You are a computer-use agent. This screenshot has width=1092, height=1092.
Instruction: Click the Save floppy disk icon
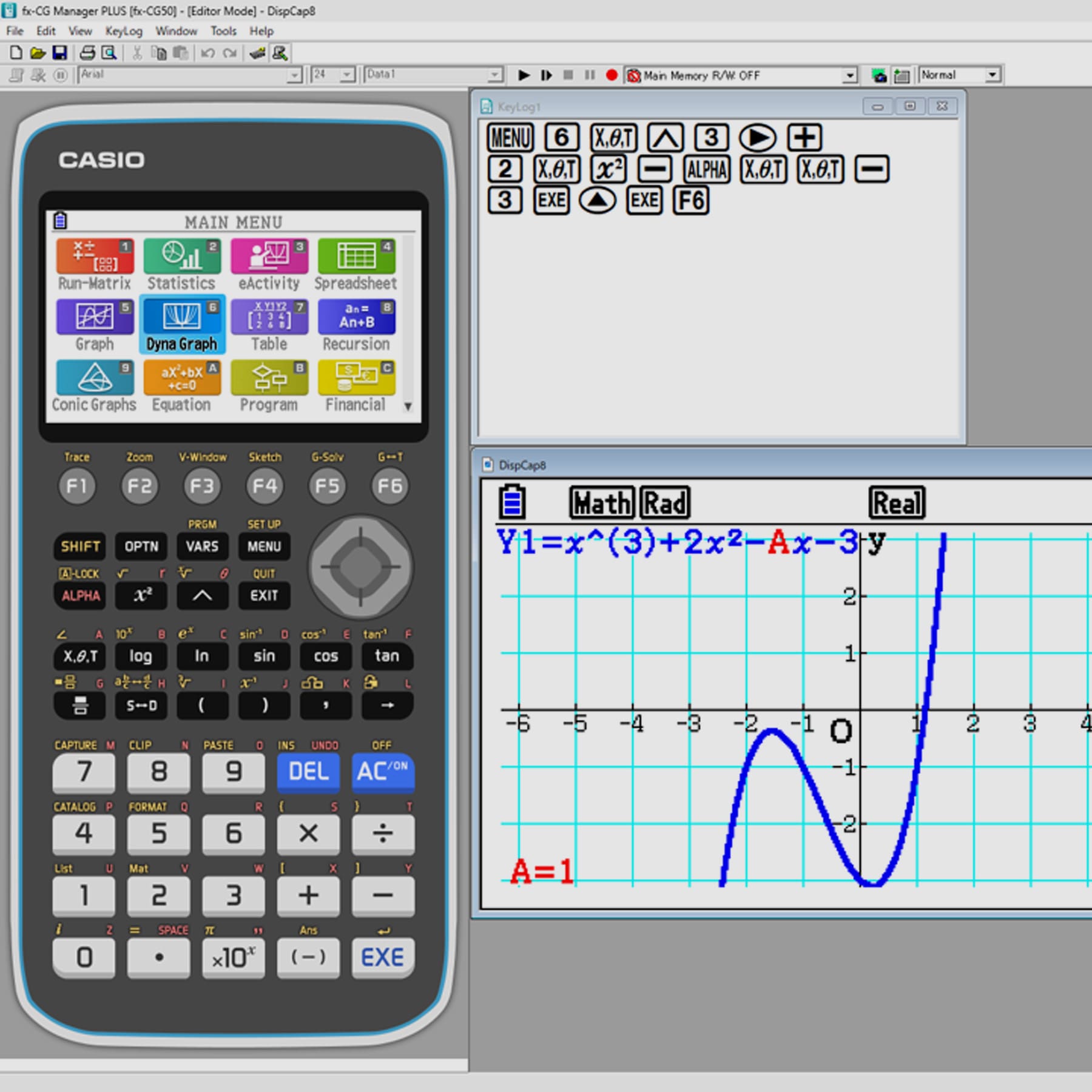coord(59,53)
